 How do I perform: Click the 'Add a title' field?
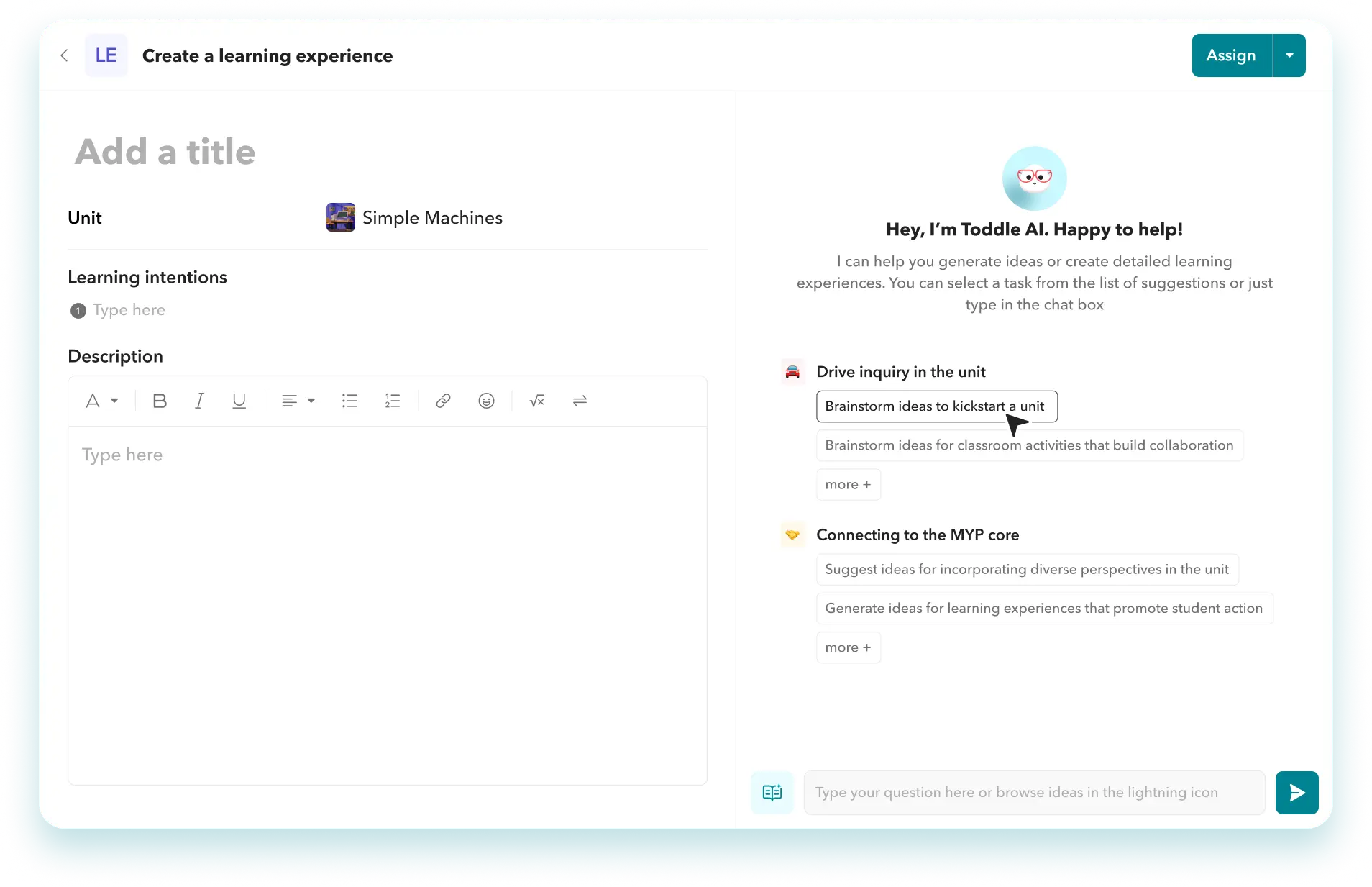click(x=165, y=152)
